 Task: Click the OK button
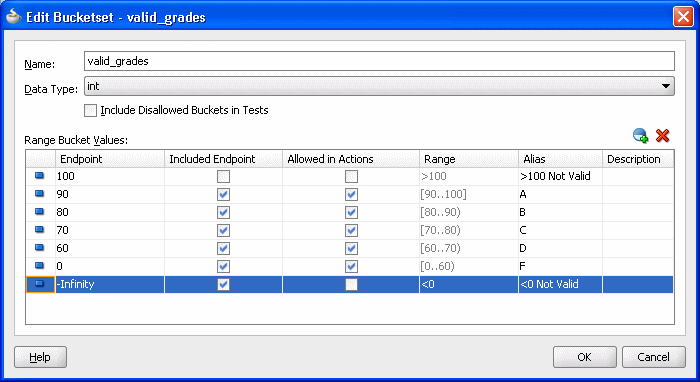[x=584, y=357]
